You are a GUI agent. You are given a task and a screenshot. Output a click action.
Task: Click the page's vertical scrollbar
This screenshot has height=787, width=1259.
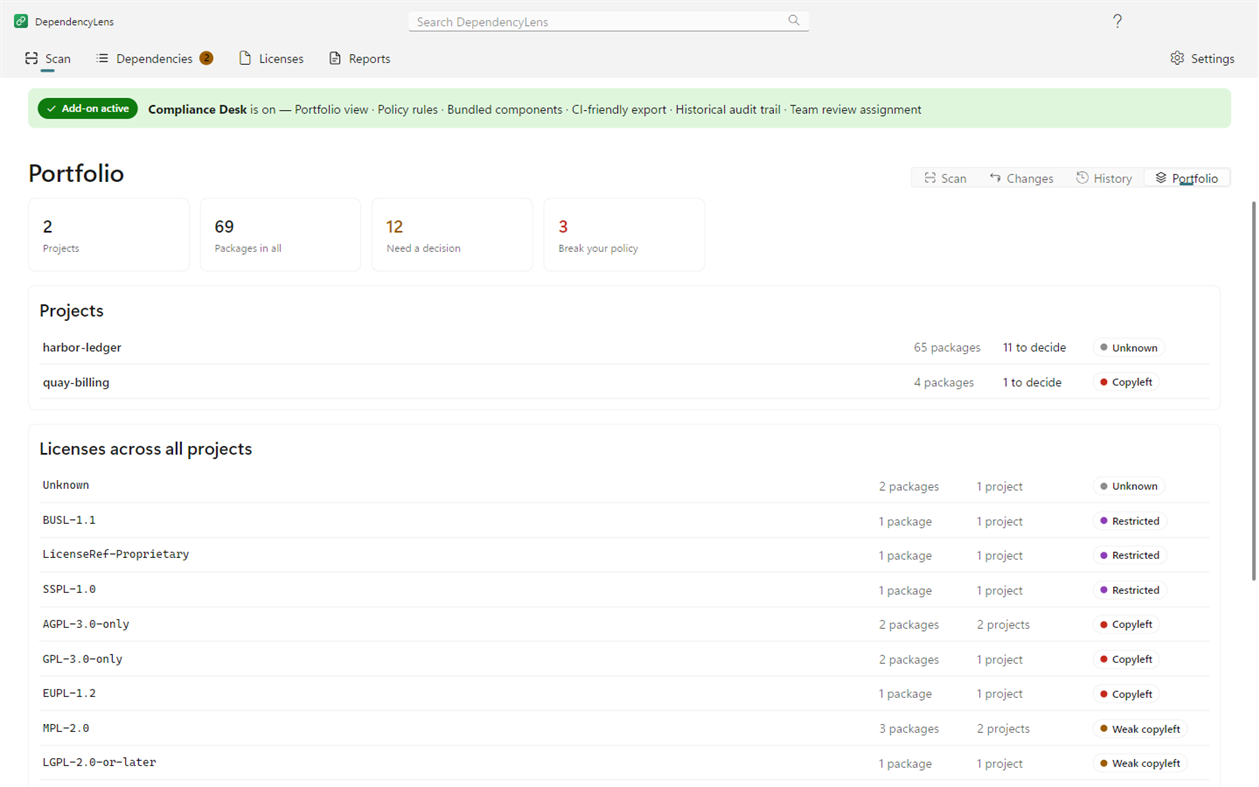click(x=1254, y=390)
